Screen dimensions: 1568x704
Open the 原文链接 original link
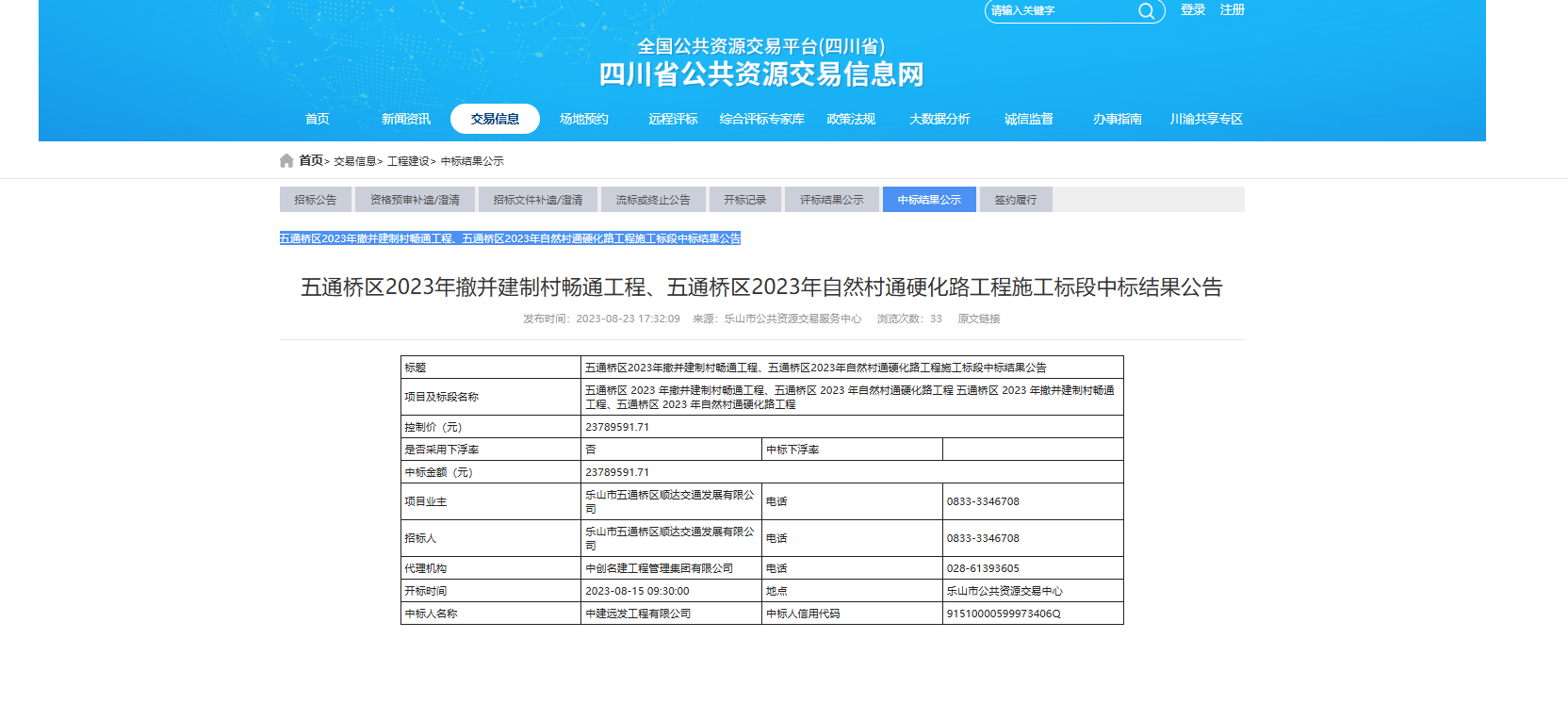(979, 319)
